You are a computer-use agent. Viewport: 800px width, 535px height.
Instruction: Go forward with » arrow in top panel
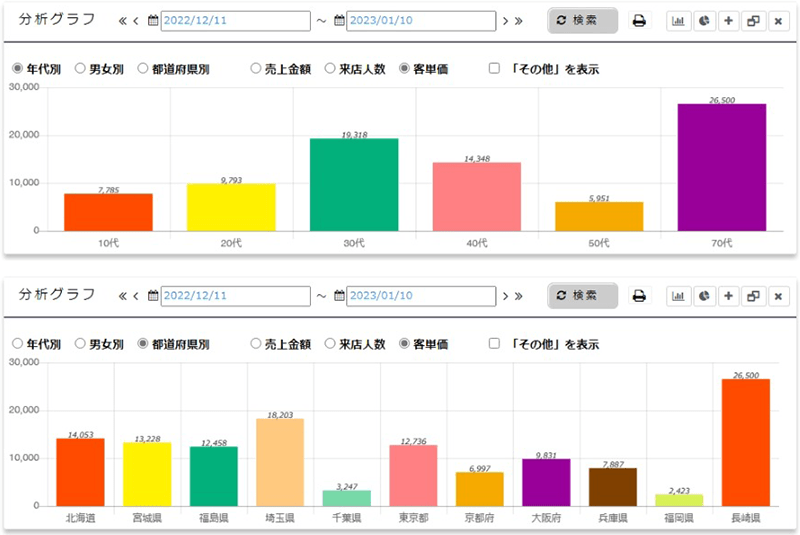(518, 21)
